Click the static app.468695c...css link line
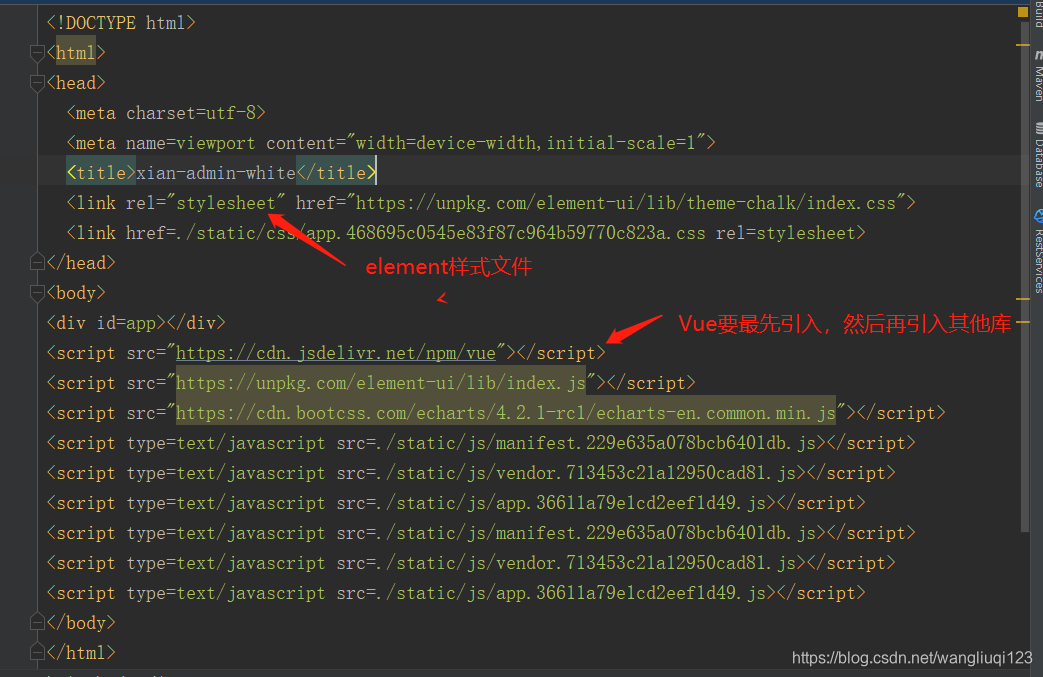 click(x=466, y=233)
